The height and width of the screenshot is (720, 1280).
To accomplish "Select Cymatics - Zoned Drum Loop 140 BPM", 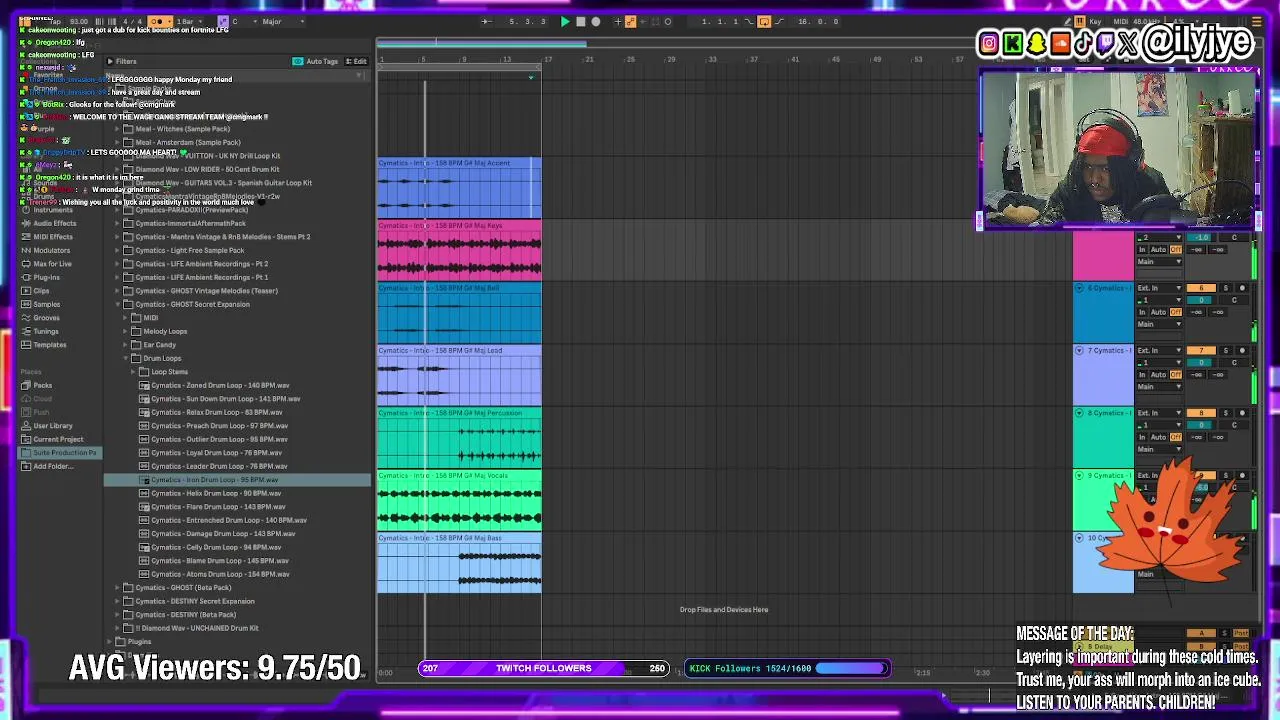I will coord(220,385).
